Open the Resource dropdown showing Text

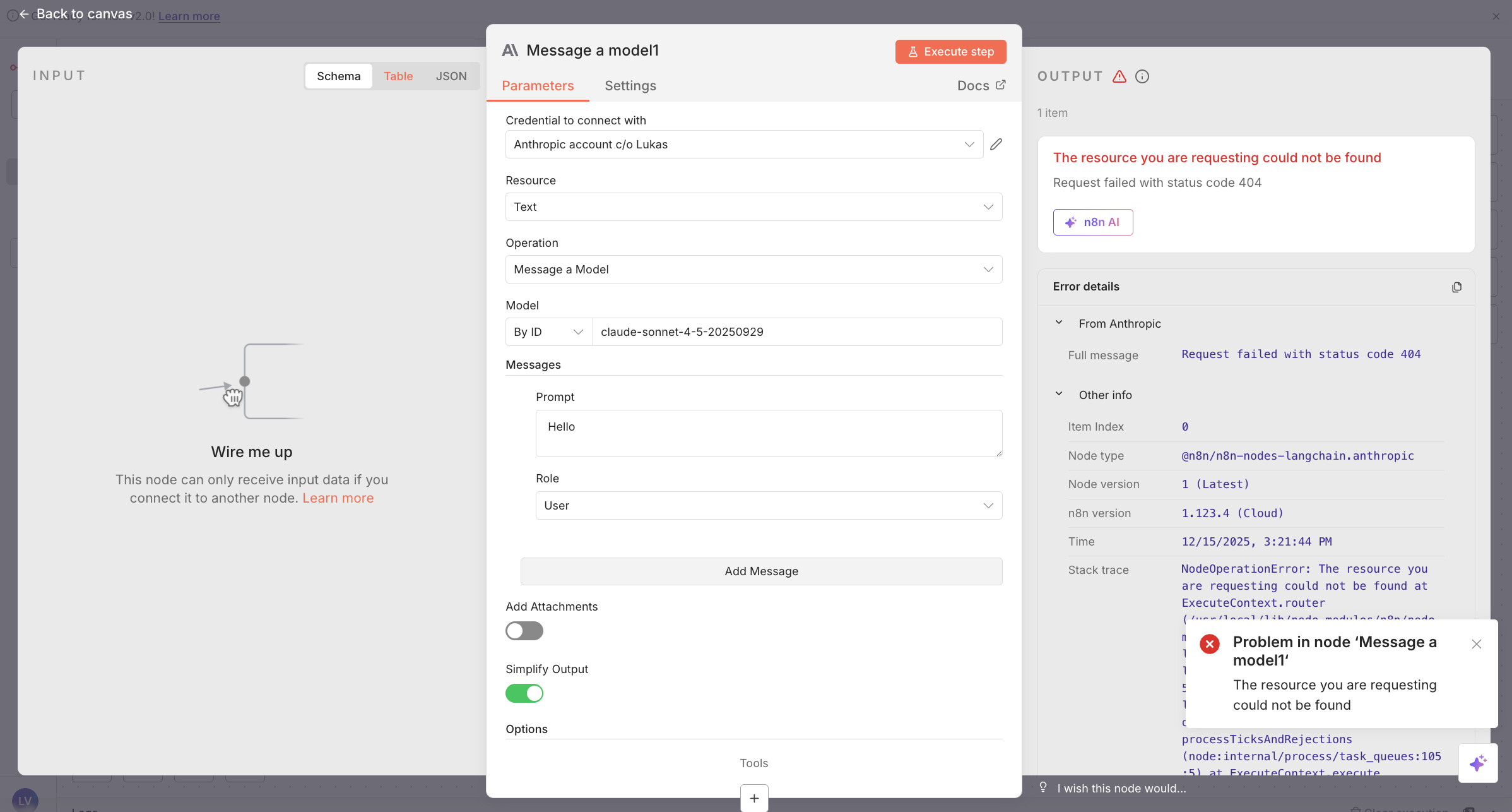753,207
